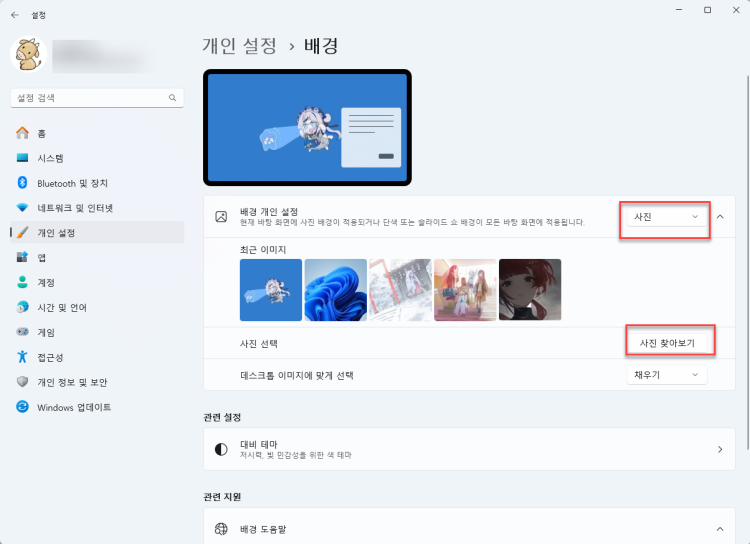Select the red-haired portrait wallpaper thumbnail
Image resolution: width=750 pixels, height=544 pixels.
click(530, 290)
